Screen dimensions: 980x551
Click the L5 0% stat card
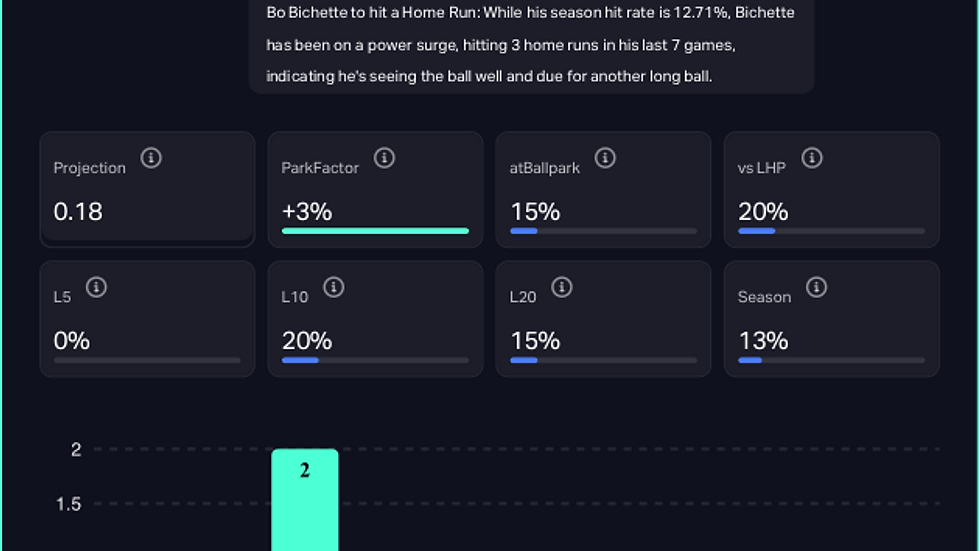147,318
